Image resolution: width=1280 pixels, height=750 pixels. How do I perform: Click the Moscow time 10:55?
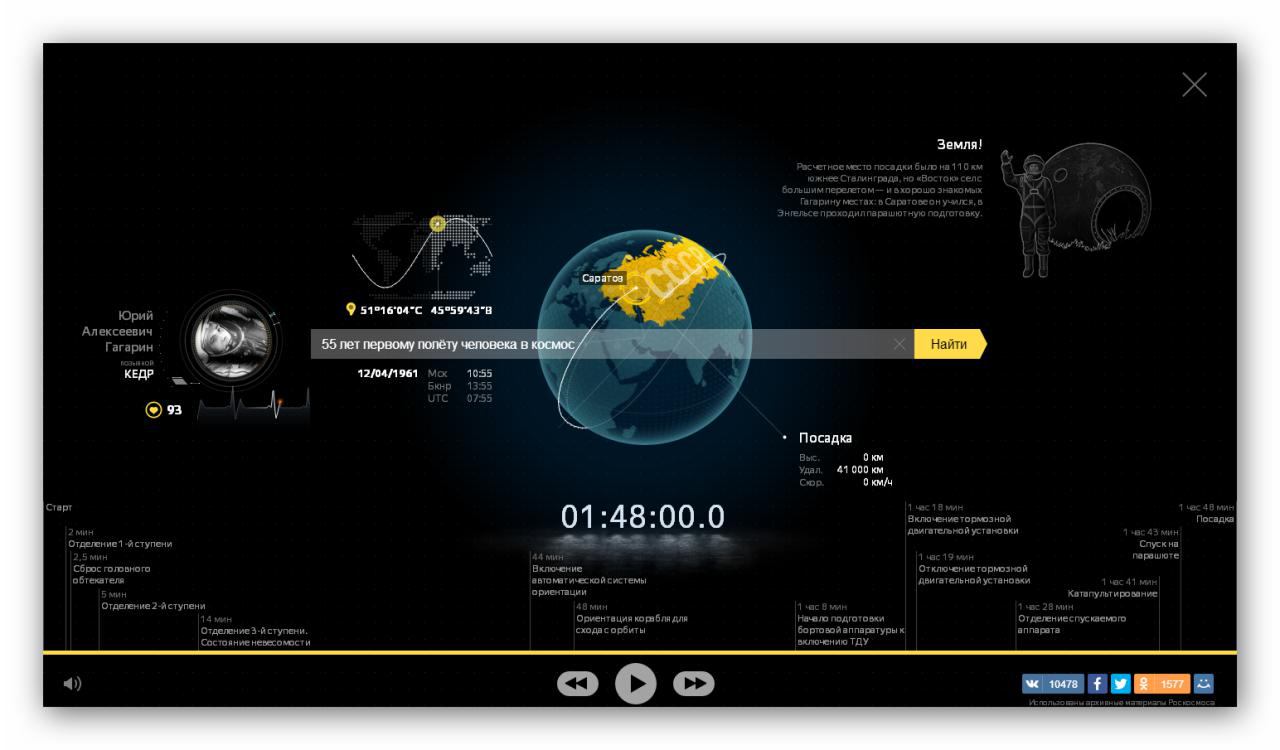click(479, 373)
